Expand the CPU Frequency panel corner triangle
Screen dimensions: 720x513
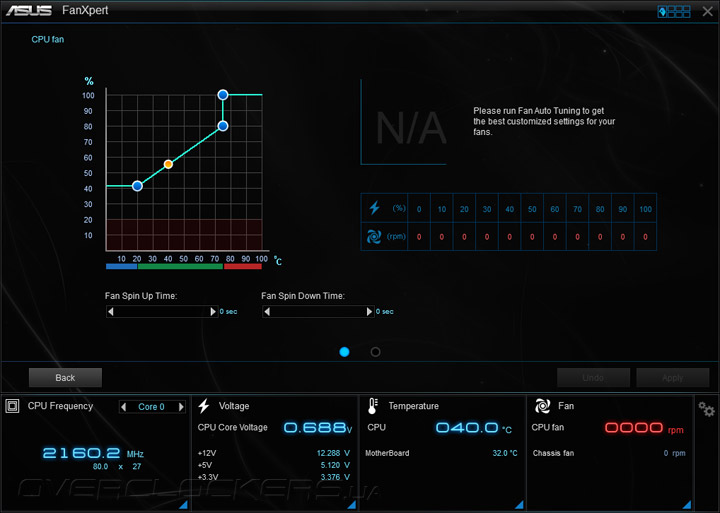tap(183, 504)
